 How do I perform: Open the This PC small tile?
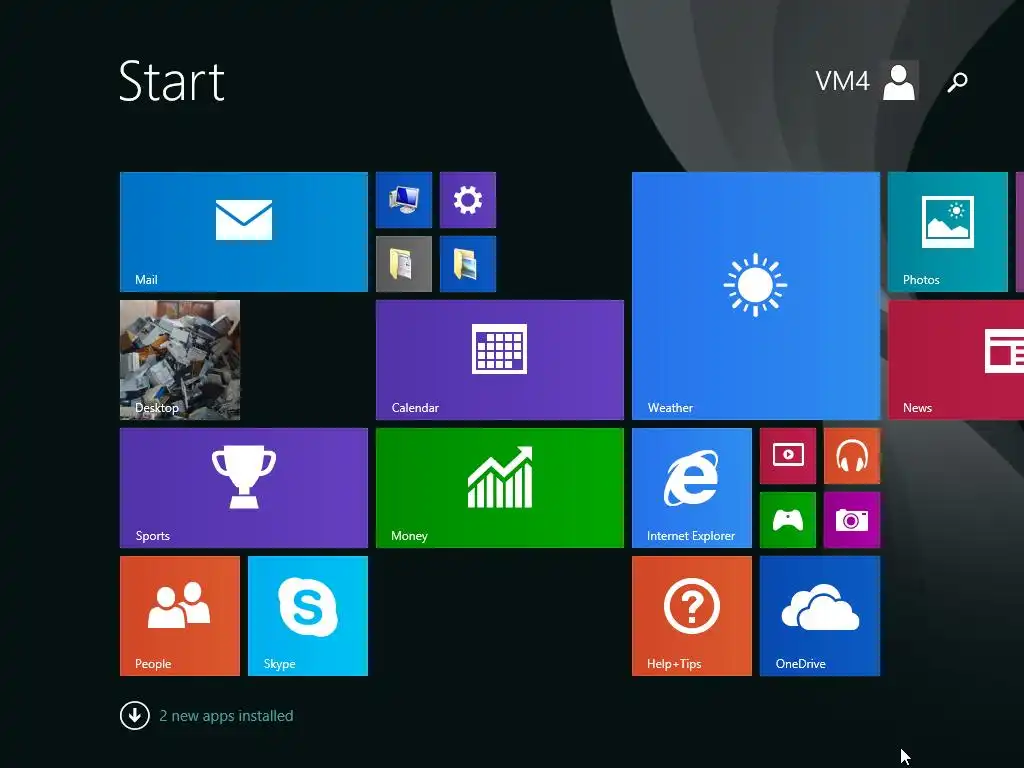(404, 200)
